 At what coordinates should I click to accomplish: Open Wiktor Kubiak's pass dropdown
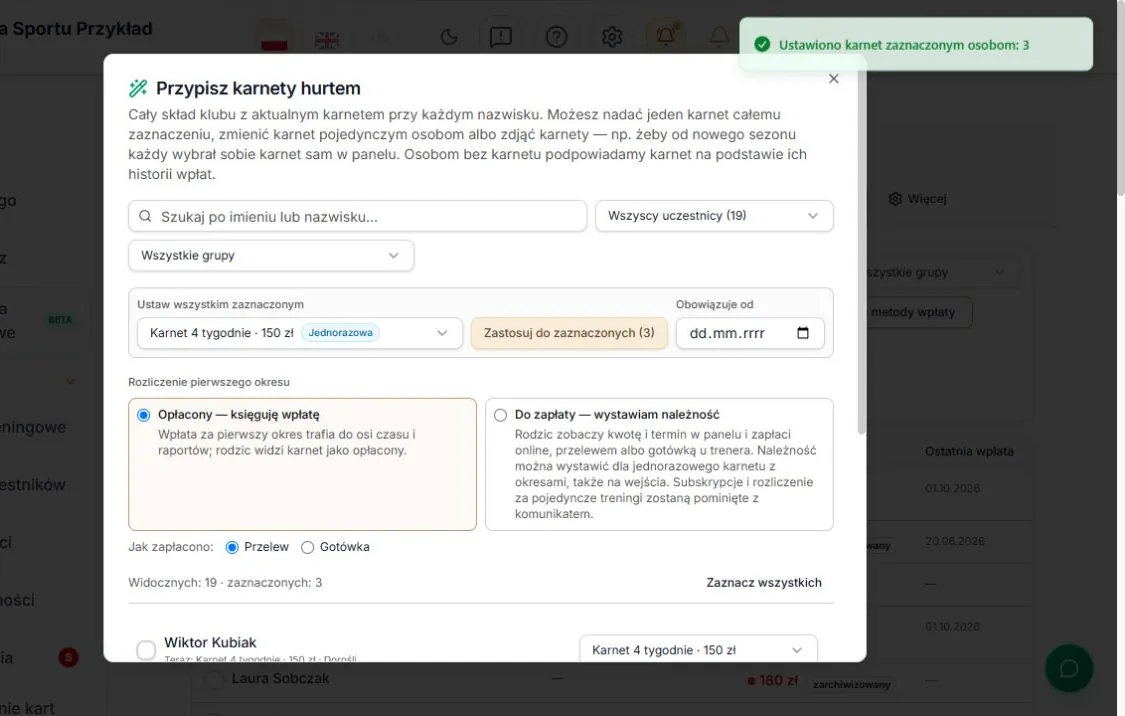coord(697,649)
